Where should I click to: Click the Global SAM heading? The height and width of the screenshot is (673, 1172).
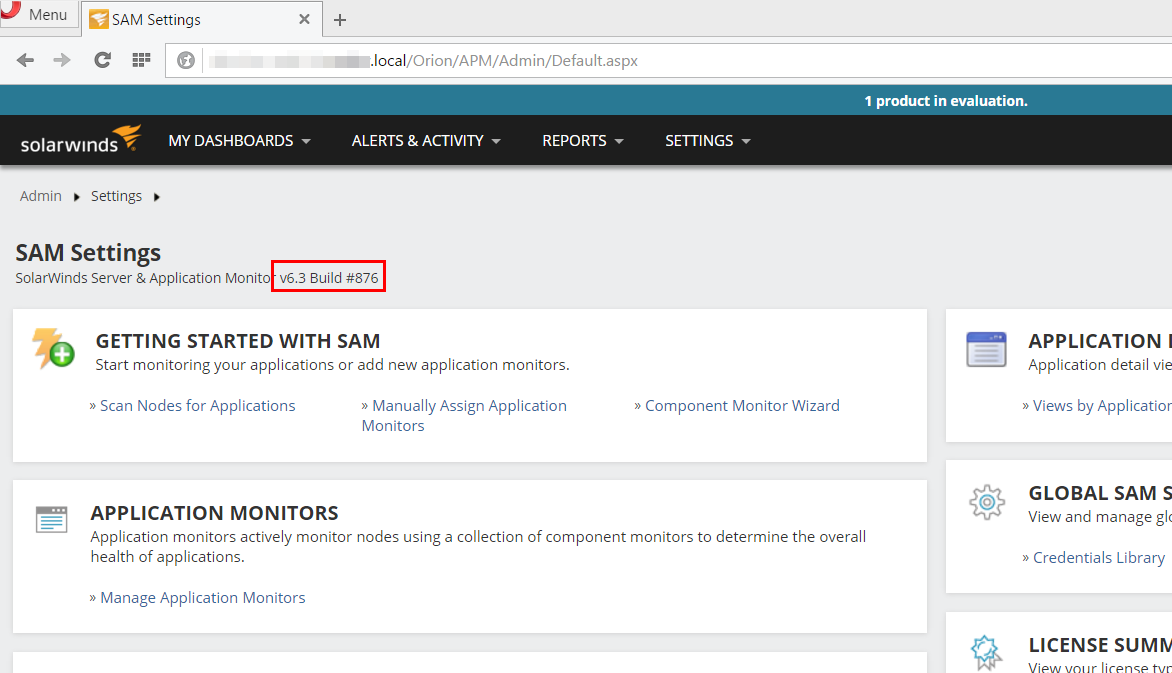1099,493
